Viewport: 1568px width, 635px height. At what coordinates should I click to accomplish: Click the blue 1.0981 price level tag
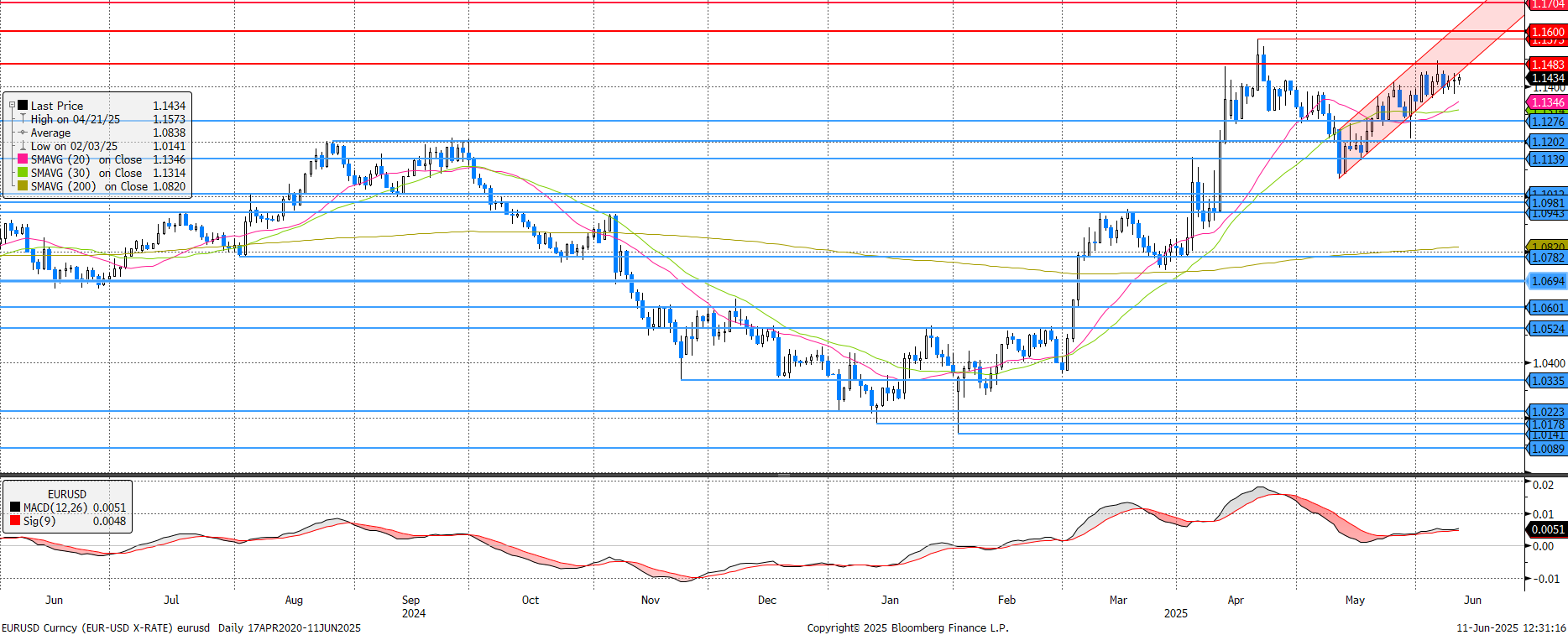tap(1546, 203)
